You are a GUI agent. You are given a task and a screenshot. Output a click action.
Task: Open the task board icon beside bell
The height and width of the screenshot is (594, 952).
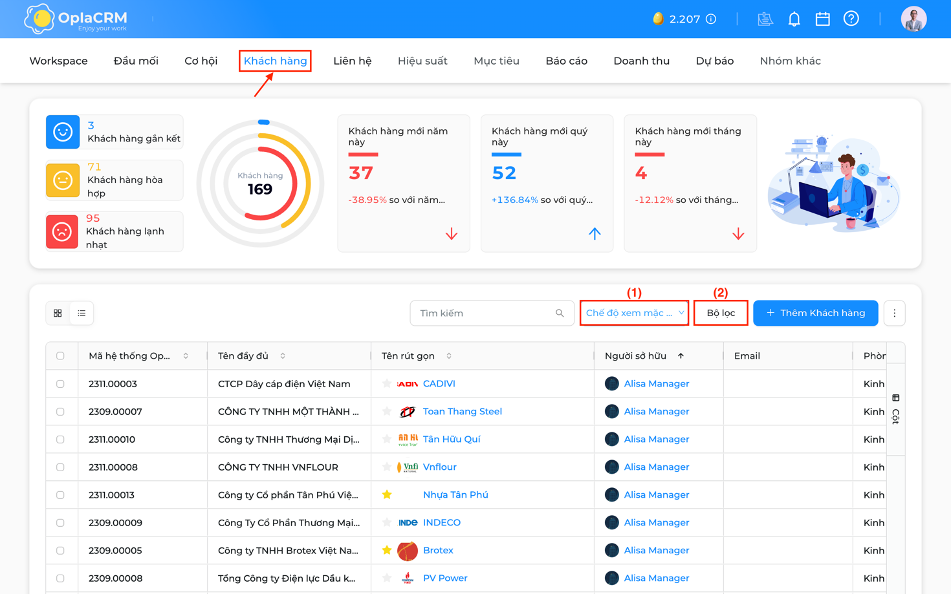coord(765,19)
